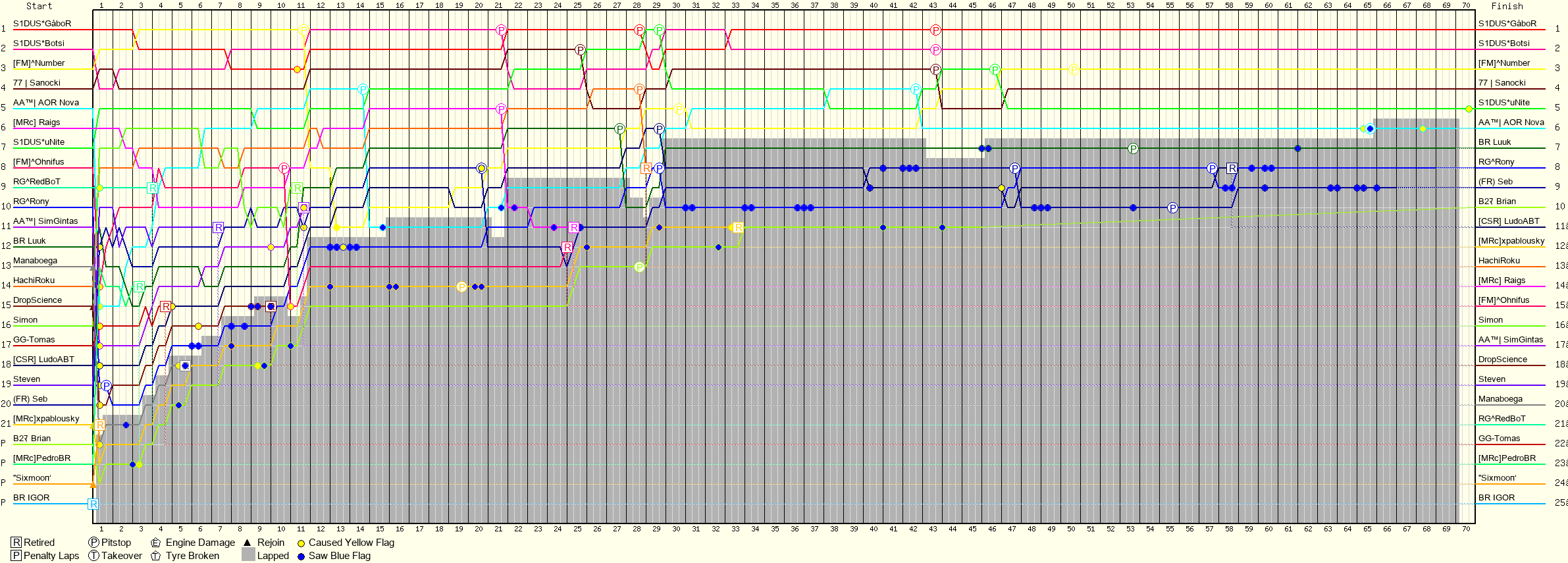Screen dimensions: 1568x563
Task: Click green pitstop marker at lap 53
Action: (1133, 149)
